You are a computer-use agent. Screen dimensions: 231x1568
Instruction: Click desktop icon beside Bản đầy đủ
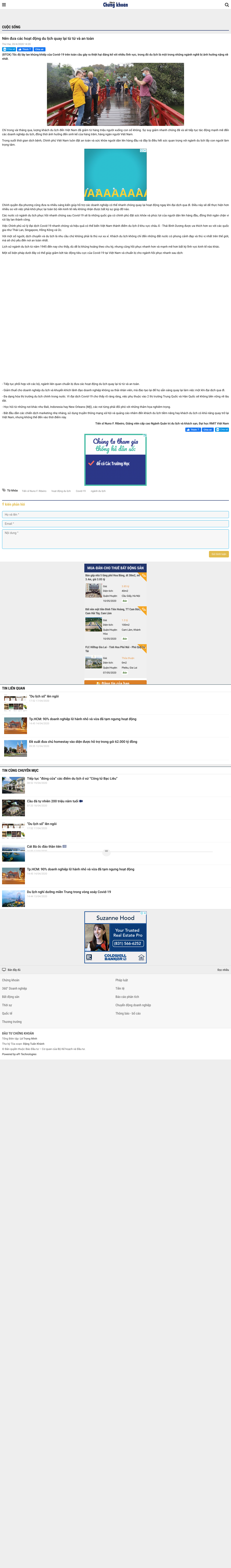click(4, 970)
